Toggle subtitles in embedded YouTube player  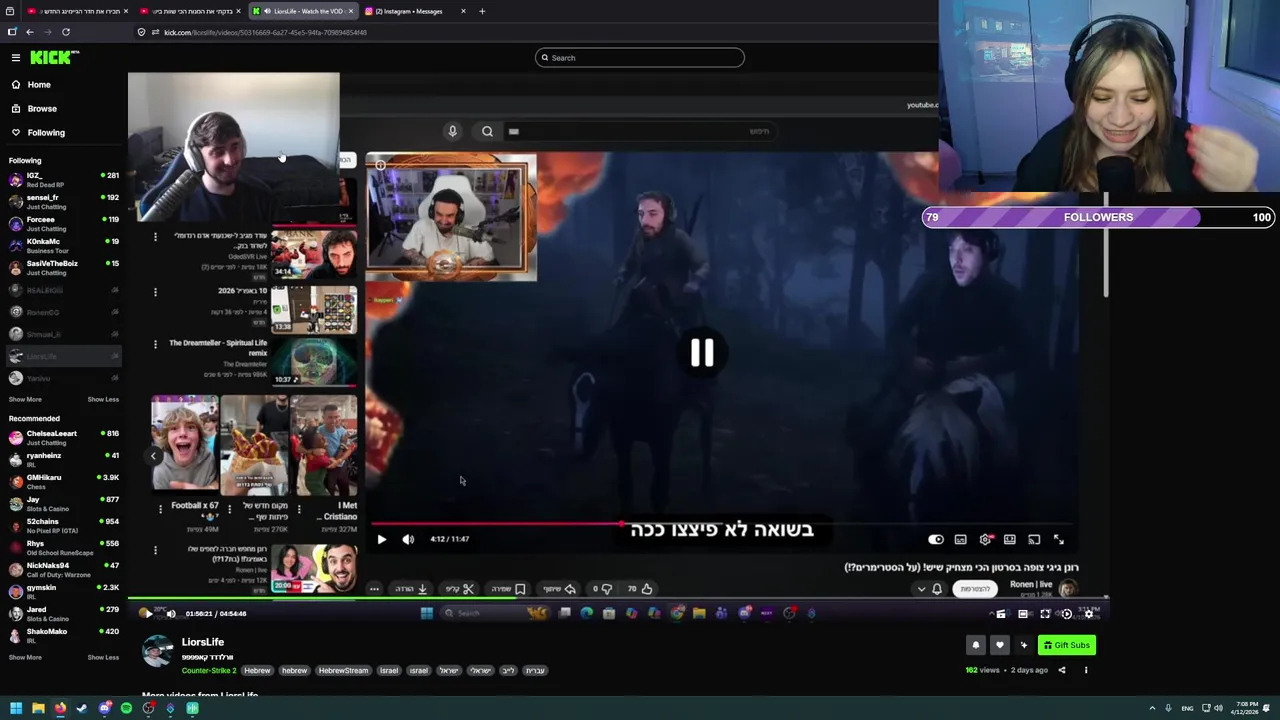(x=961, y=540)
